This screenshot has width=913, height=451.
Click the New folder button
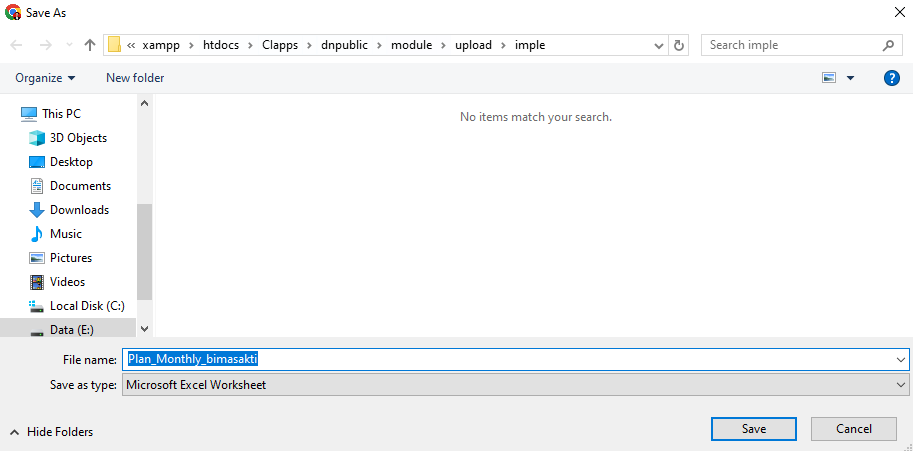click(x=135, y=77)
